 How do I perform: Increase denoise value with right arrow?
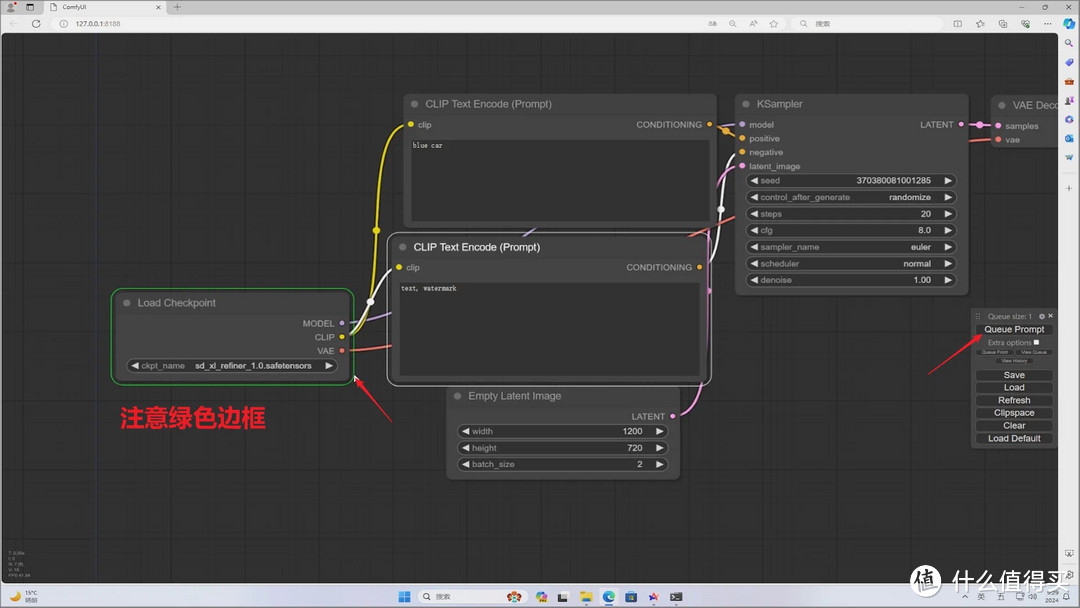[948, 280]
